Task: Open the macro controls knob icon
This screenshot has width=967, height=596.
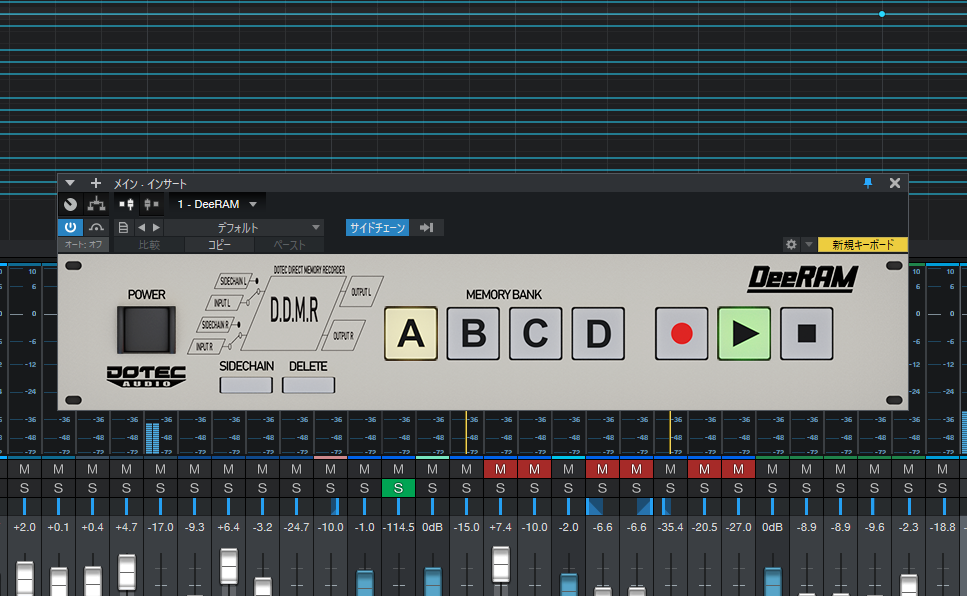Action: point(70,204)
